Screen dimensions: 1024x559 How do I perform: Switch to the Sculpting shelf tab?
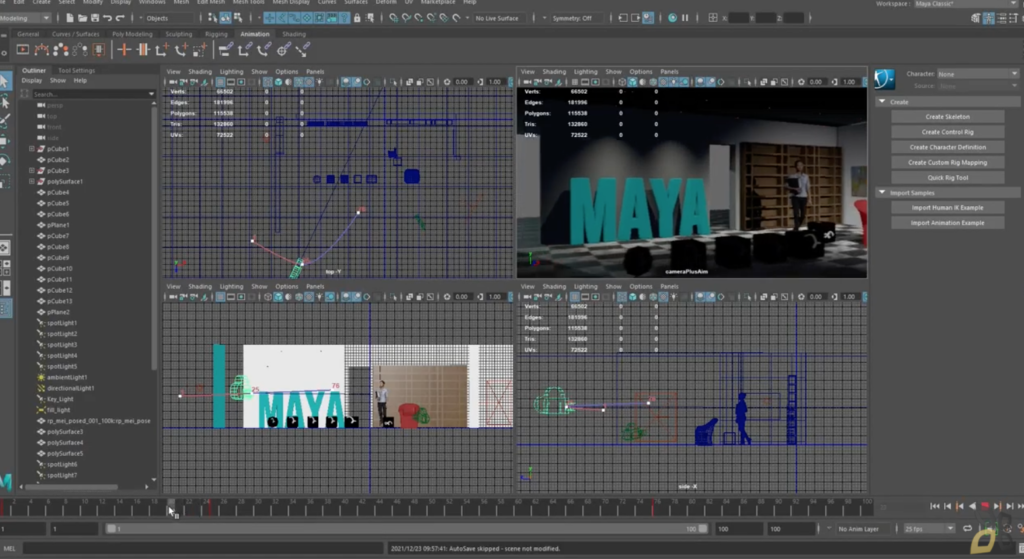tap(178, 34)
